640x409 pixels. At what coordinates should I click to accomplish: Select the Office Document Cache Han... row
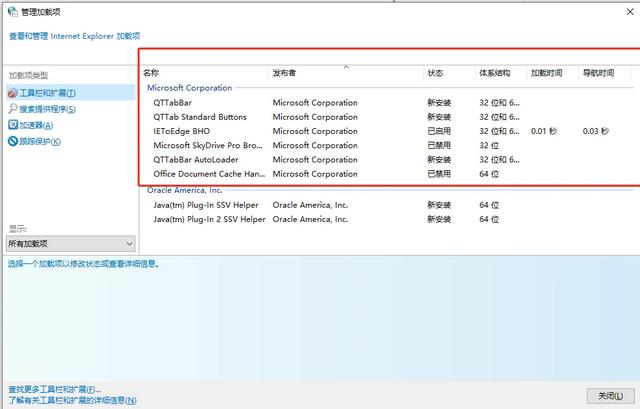(388, 174)
